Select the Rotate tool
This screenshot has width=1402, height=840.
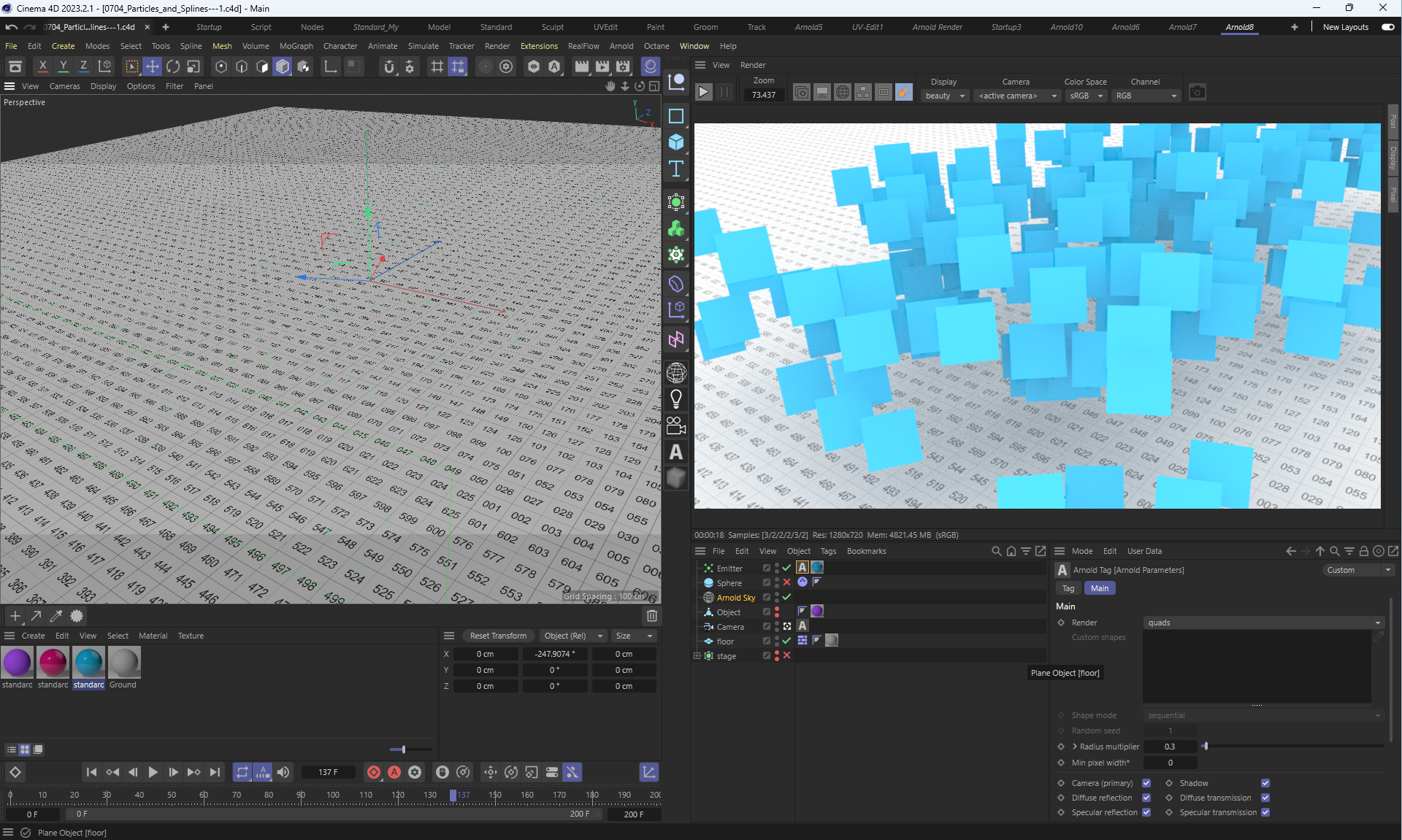click(x=173, y=66)
